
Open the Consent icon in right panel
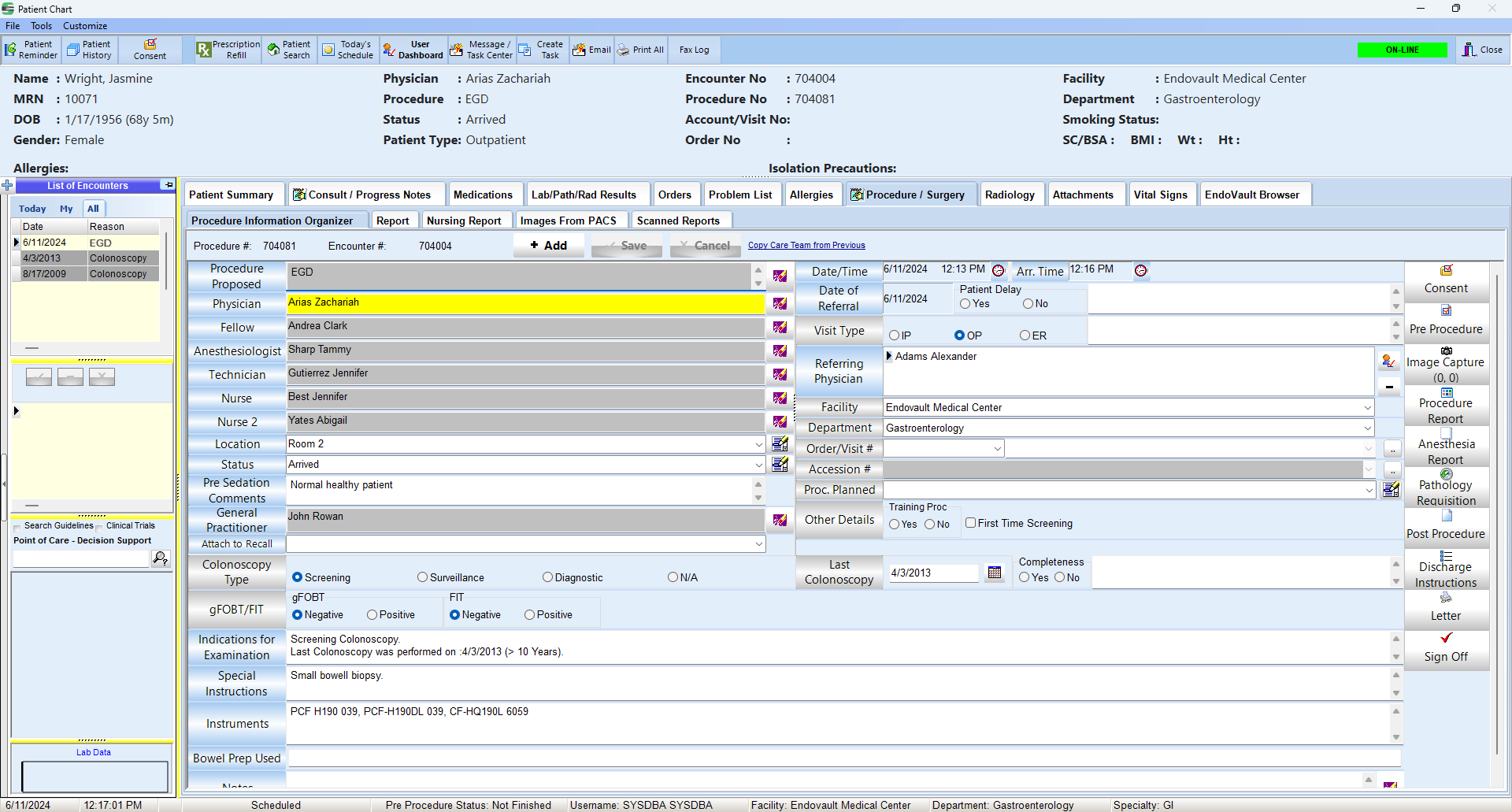(1446, 271)
